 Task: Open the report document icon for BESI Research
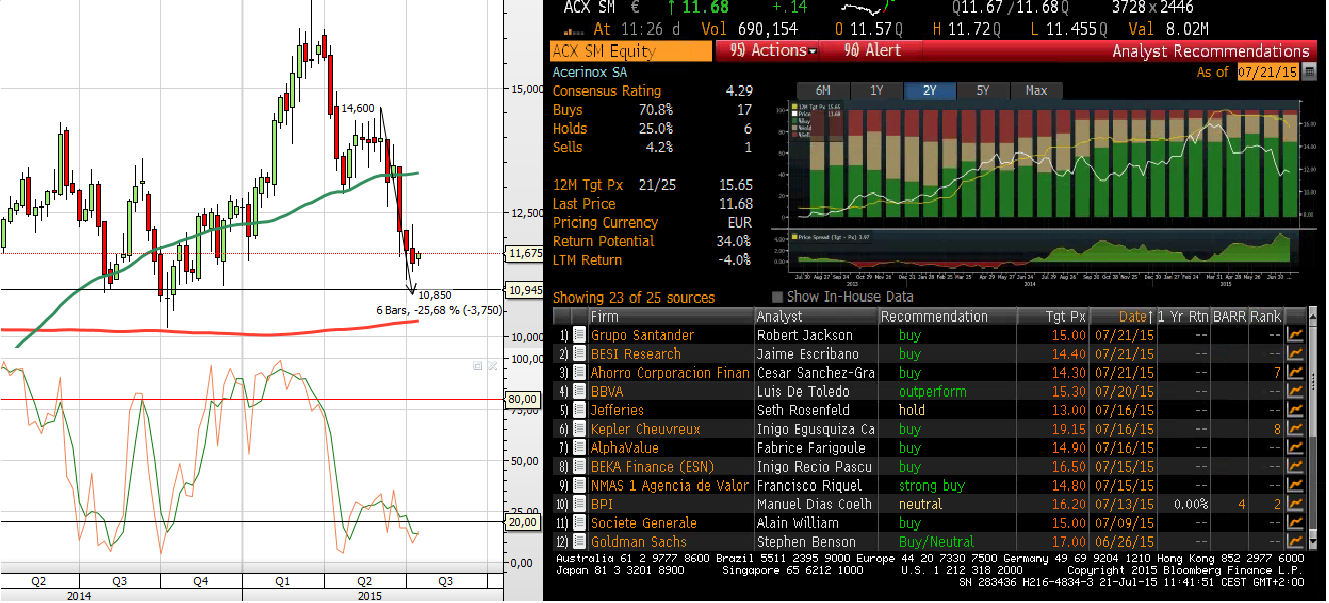(579, 354)
